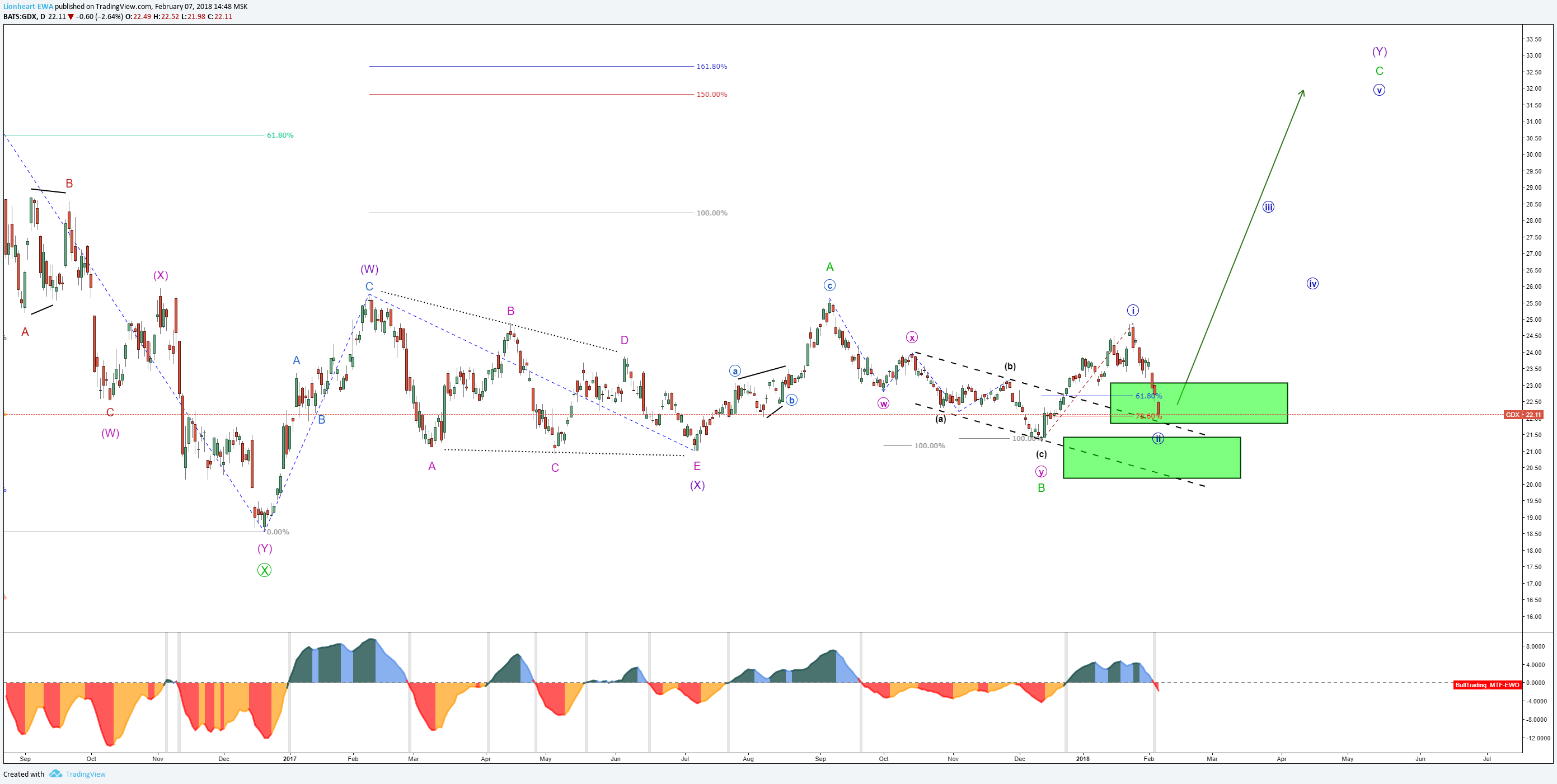1557x784 pixels.
Task: Click the magenta E triangle wave label
Action: tap(697, 466)
